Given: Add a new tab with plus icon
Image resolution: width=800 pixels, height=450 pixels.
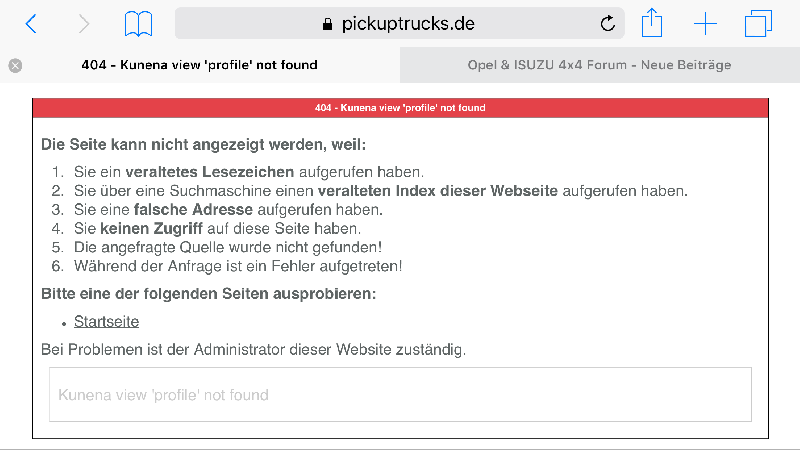Looking at the screenshot, I should [705, 24].
